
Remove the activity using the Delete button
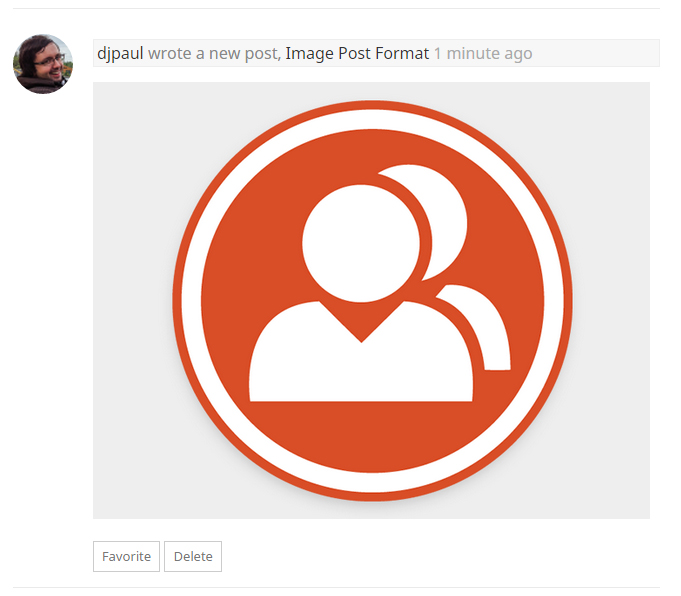point(193,556)
